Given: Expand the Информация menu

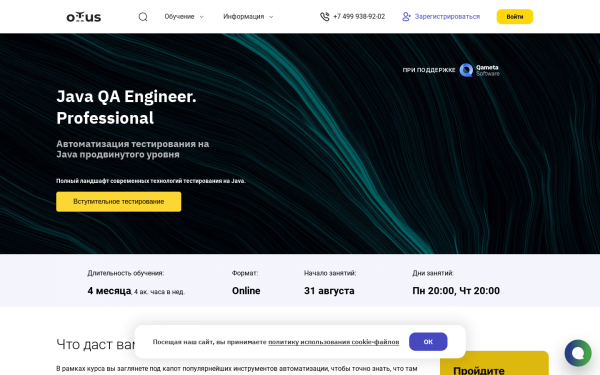Looking at the screenshot, I should [x=248, y=17].
